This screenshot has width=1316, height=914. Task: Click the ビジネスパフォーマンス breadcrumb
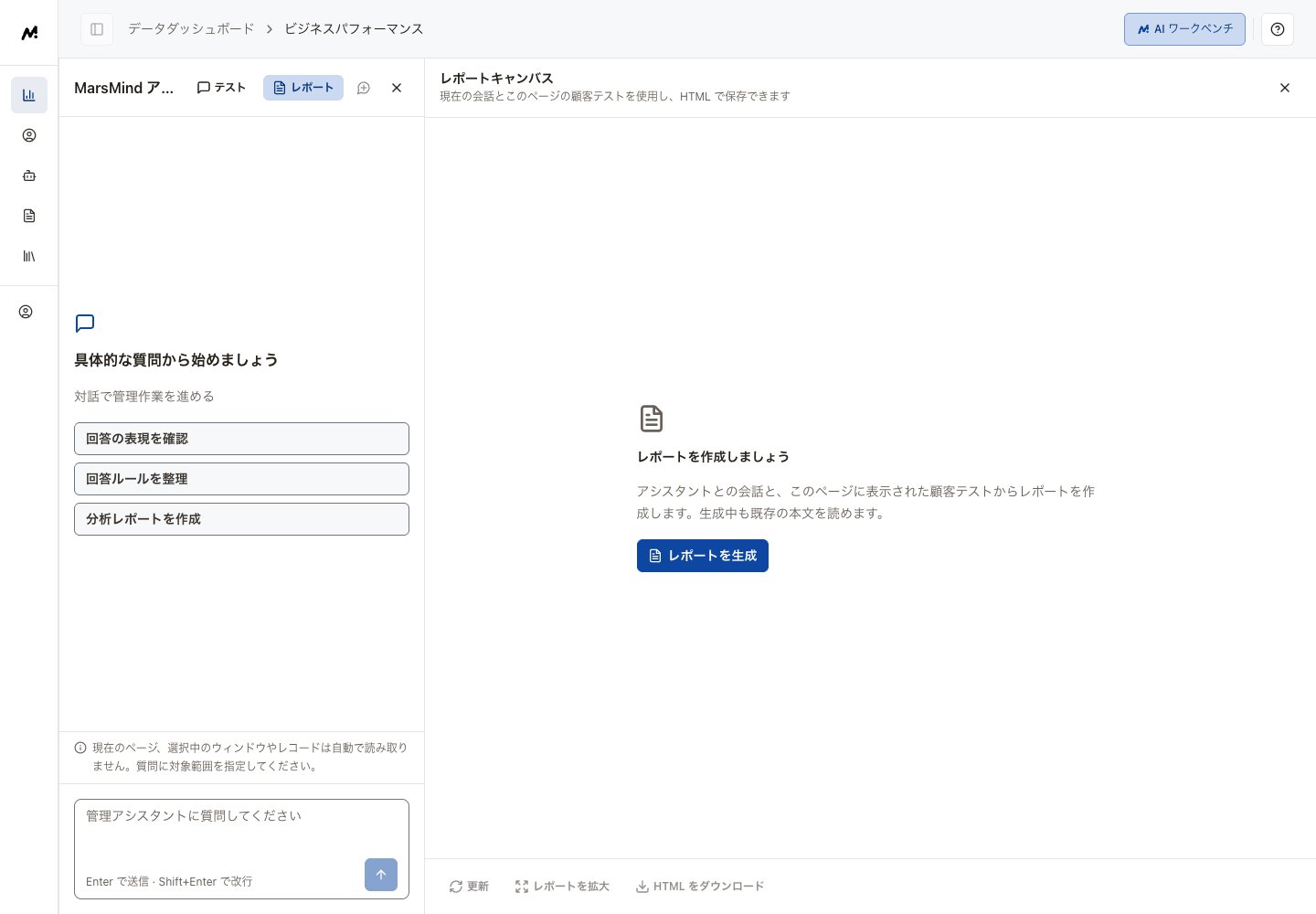click(x=354, y=29)
